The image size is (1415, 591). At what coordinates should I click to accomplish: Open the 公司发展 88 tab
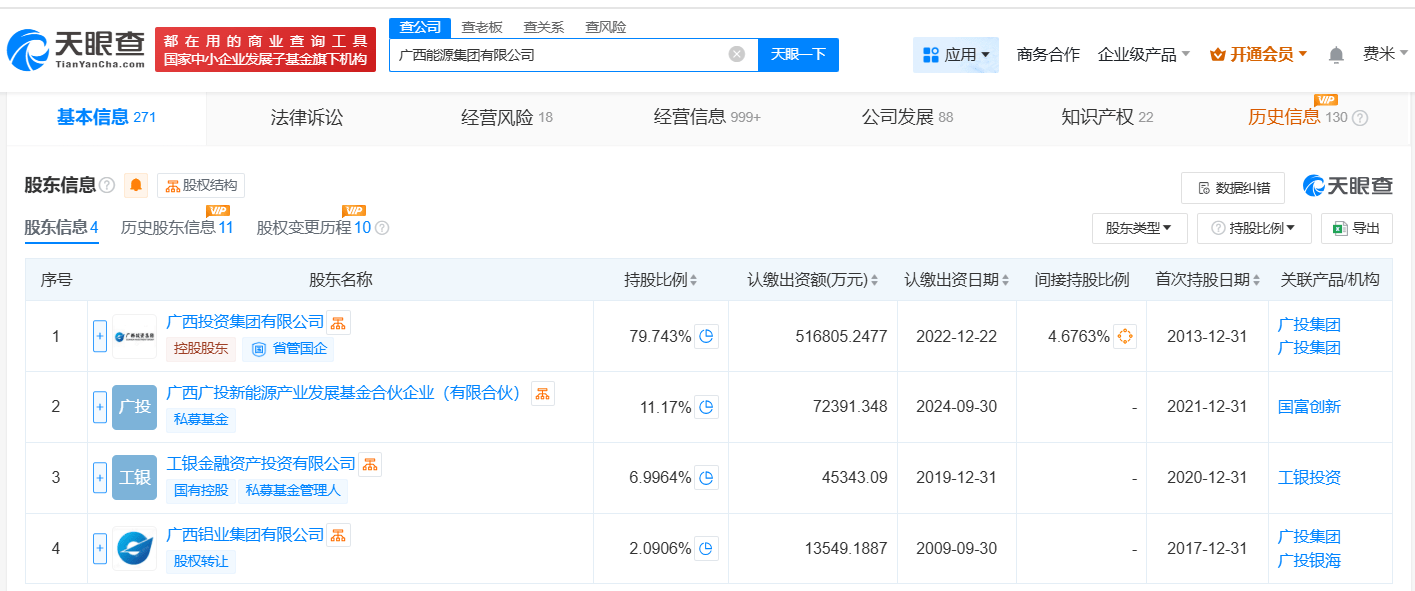coord(907,118)
